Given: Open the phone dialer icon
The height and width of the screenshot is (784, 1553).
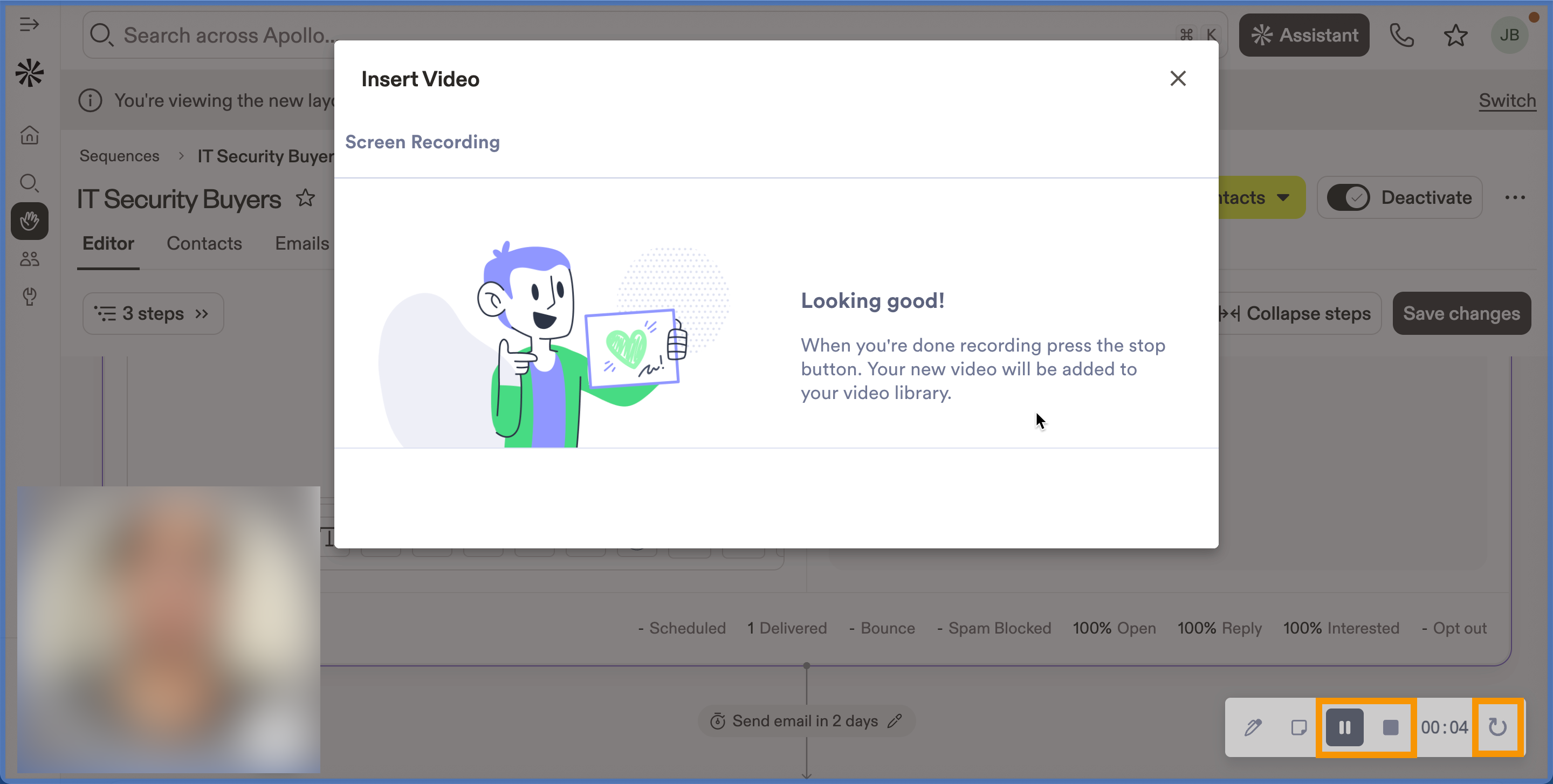Looking at the screenshot, I should click(x=1401, y=35).
